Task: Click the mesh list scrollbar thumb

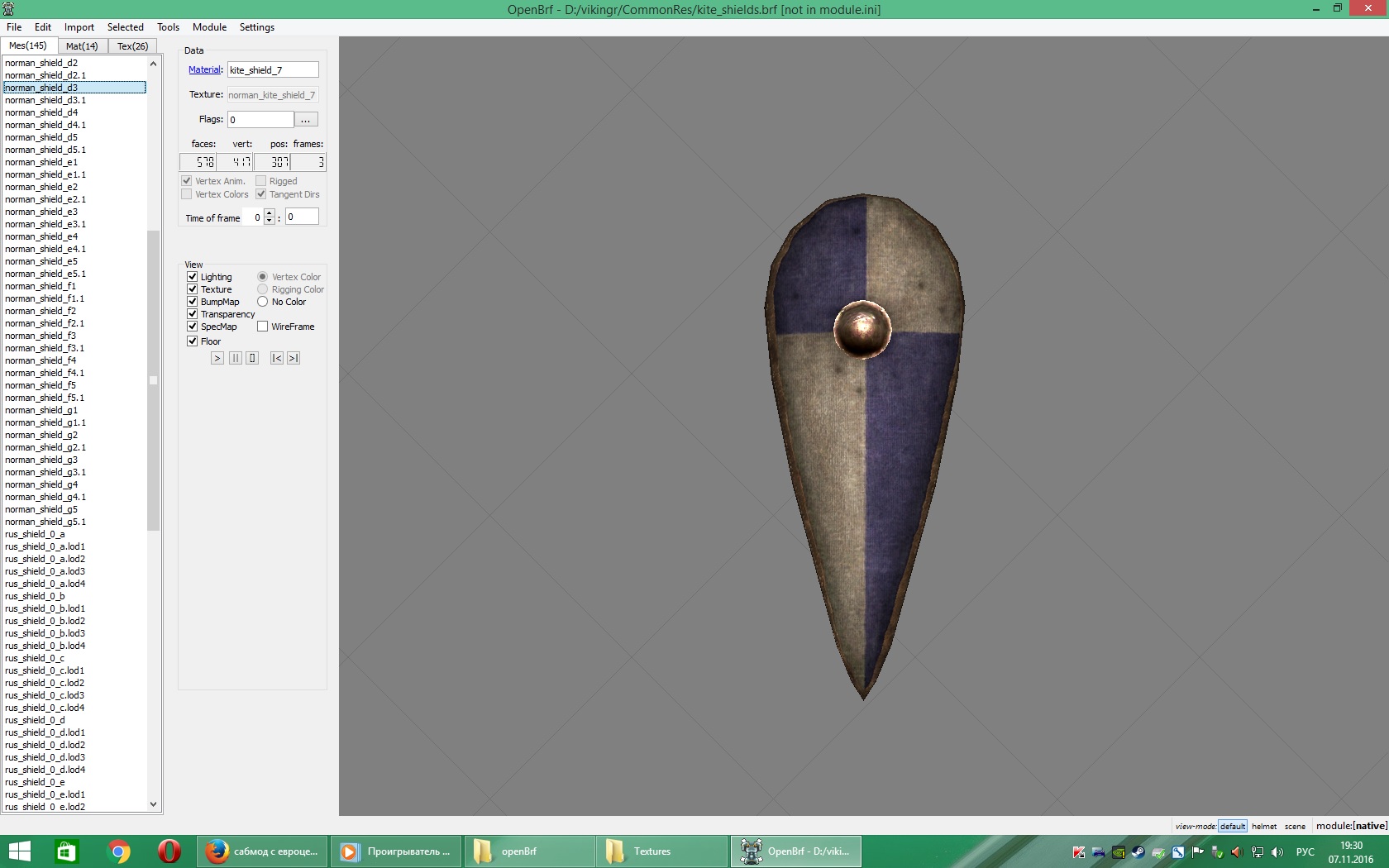Action: (153, 380)
